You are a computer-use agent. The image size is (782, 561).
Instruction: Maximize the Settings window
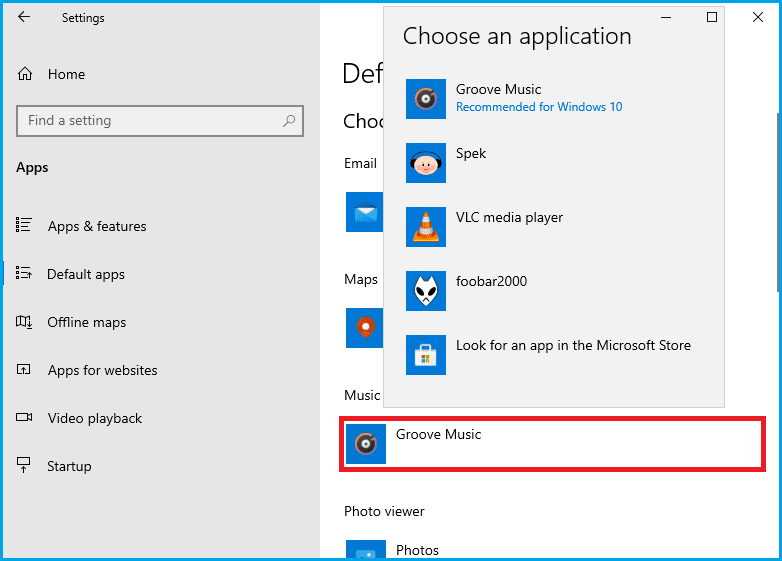712,17
